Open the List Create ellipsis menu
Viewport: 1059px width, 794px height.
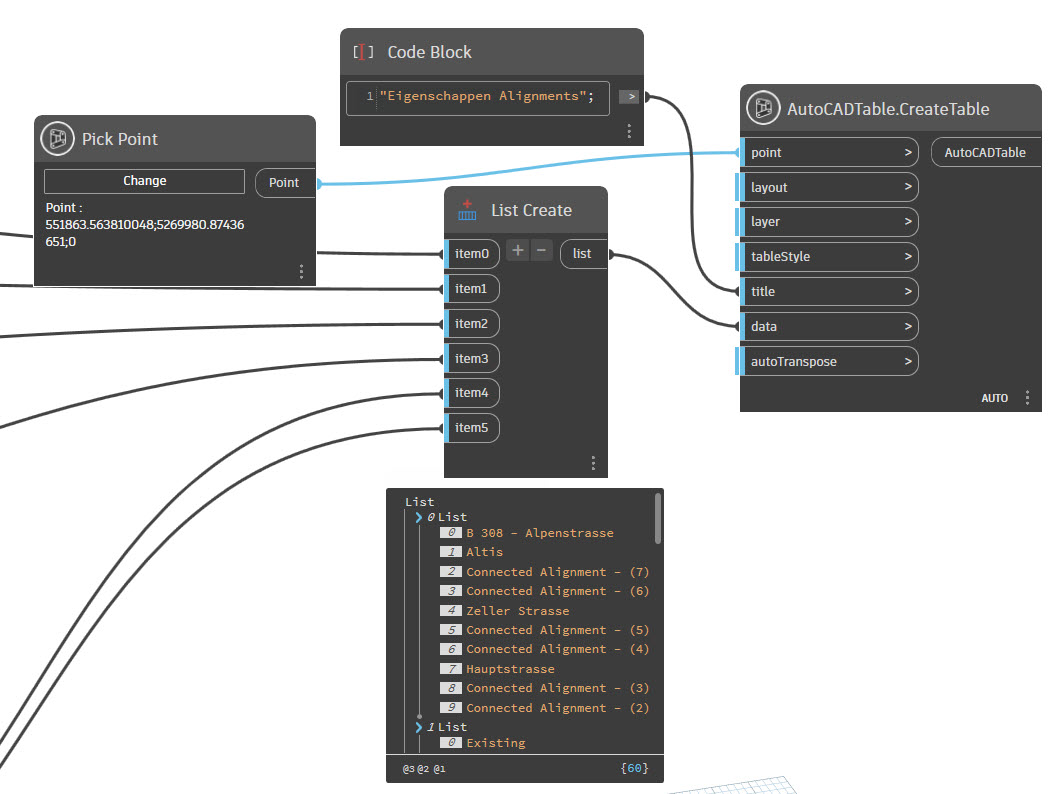592,463
